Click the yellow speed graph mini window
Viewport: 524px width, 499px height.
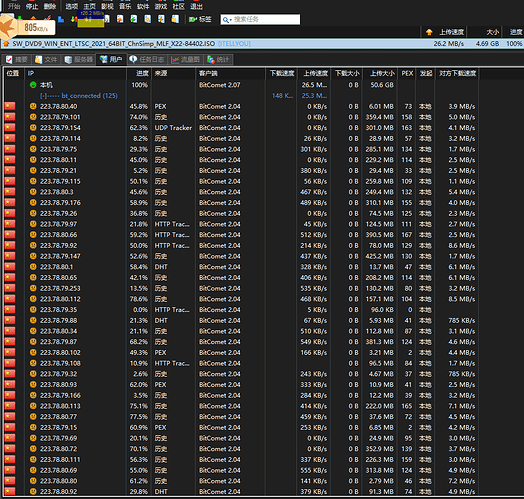[x=91, y=19]
